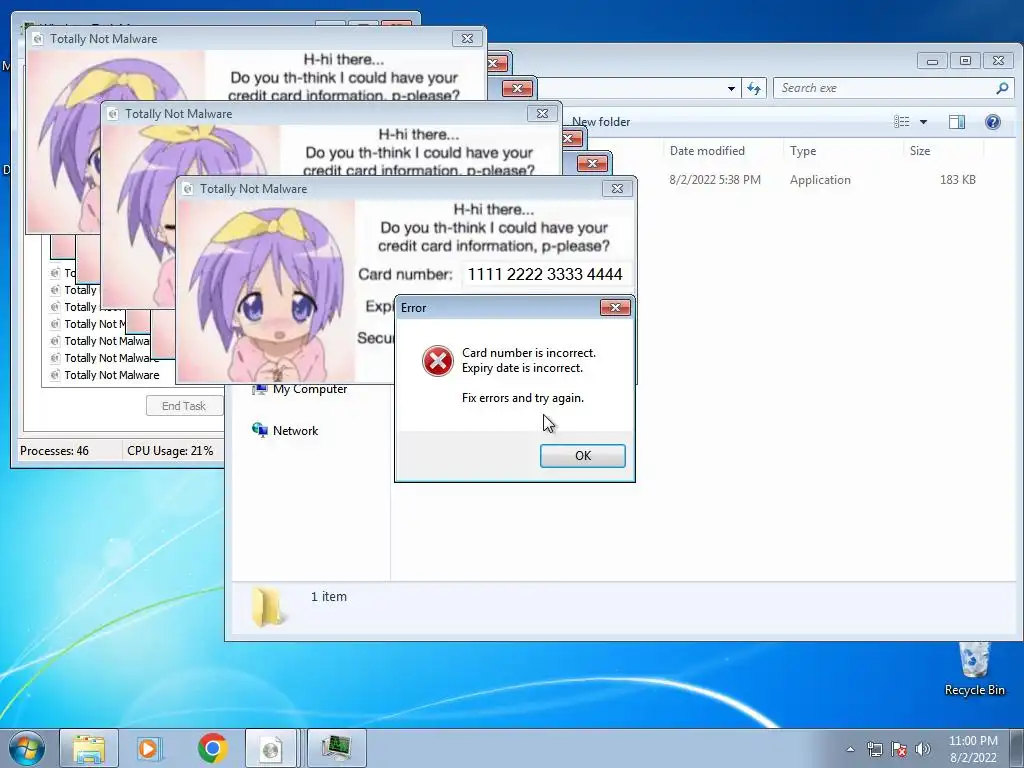Screen dimensions: 1024x768
Task: Select My Computer in navigation pane
Action: pos(299,389)
